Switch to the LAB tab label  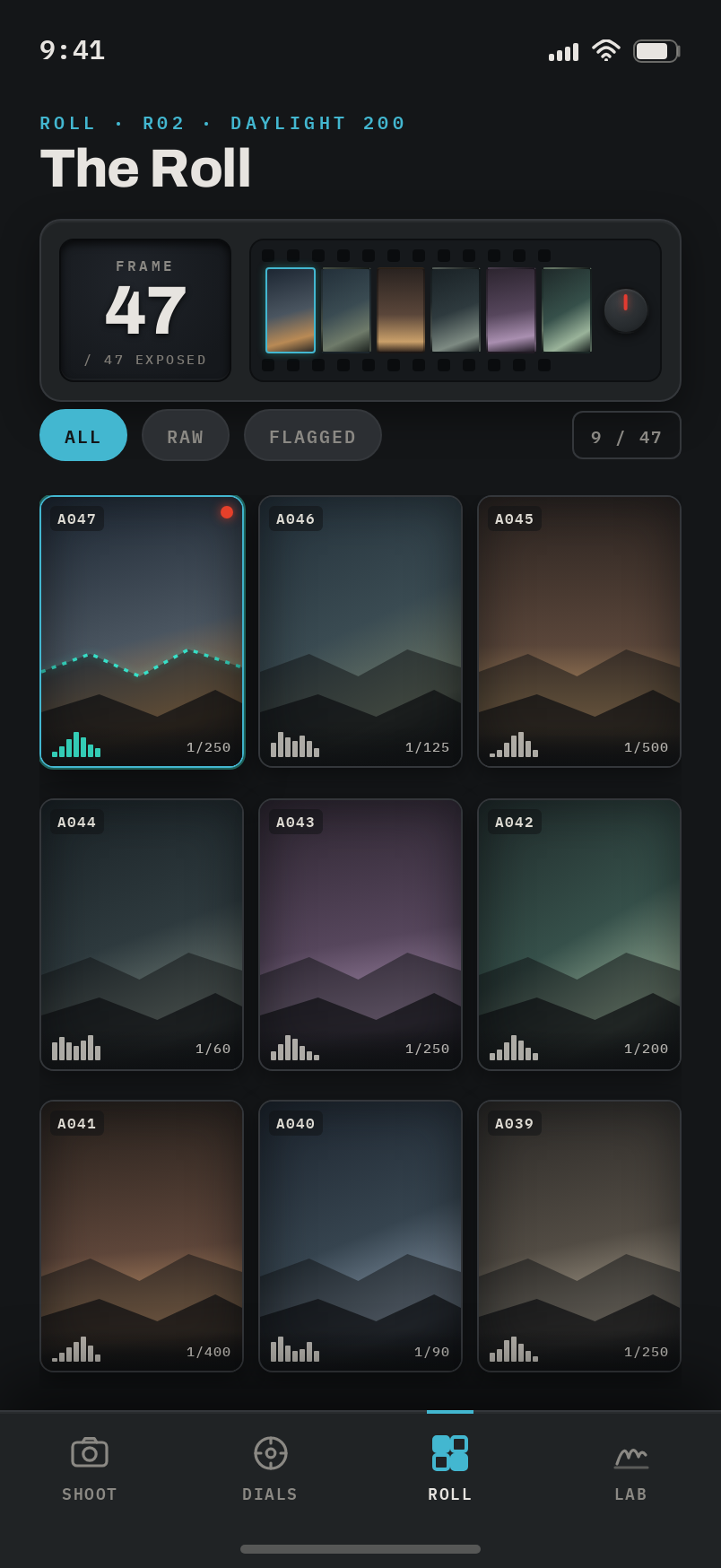tap(631, 1494)
